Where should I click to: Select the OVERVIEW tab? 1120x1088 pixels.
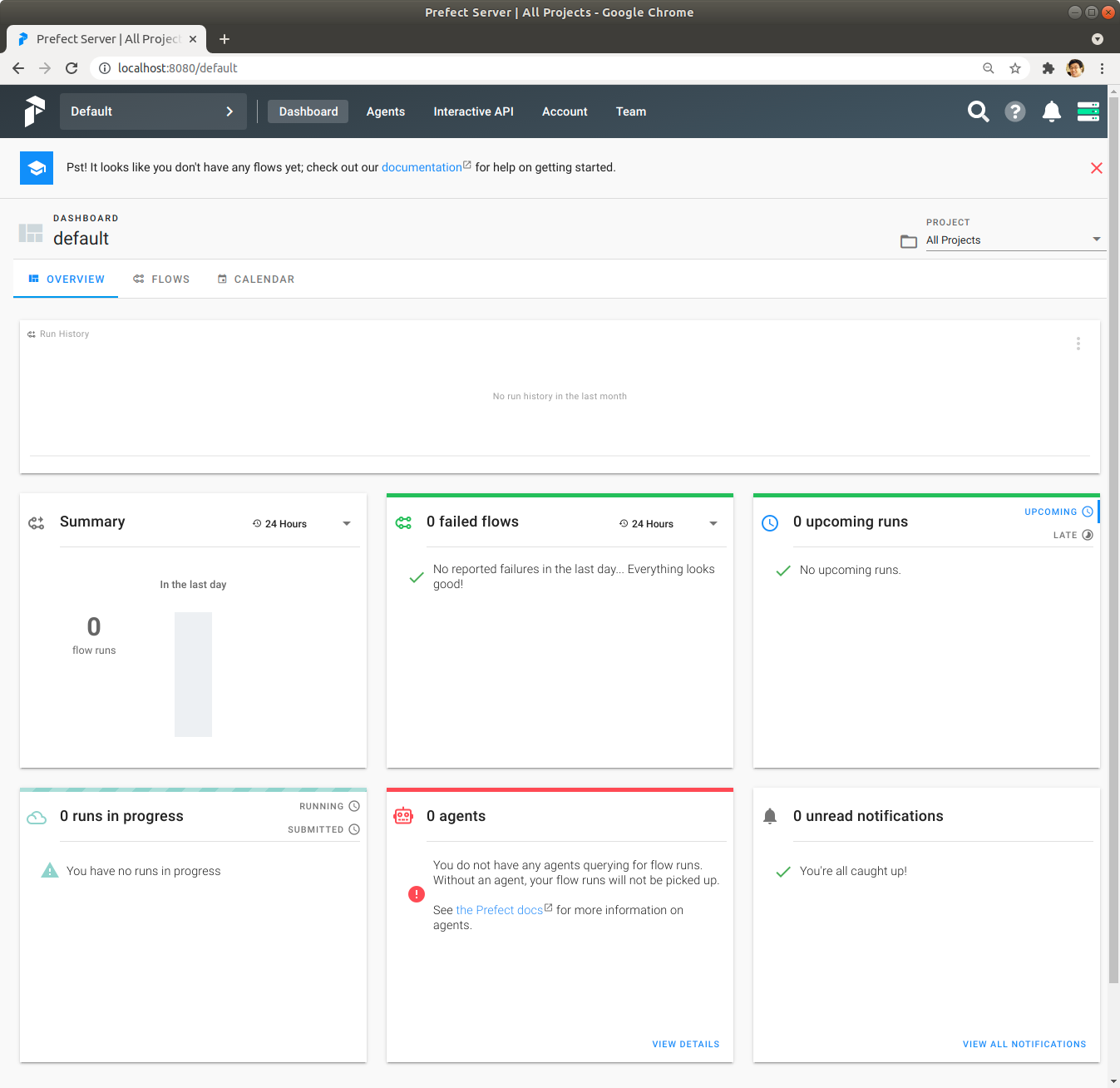pos(67,279)
